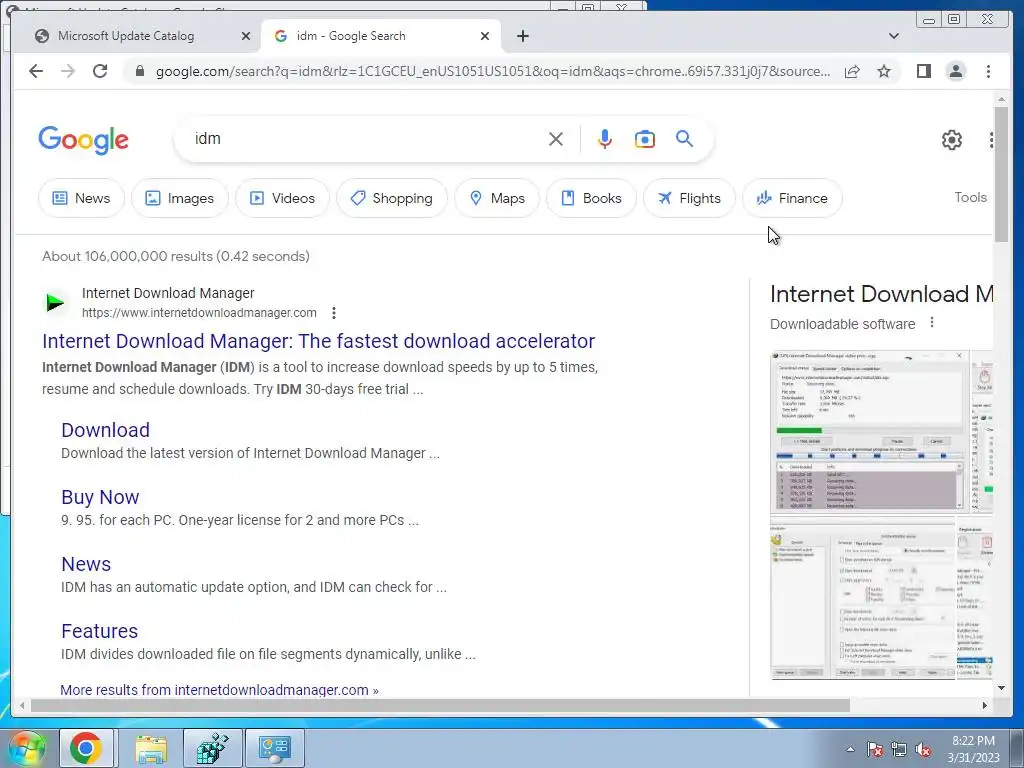
Task: Open top IDM download dialog screenshot thumbnail
Action: pyautogui.click(x=870, y=432)
